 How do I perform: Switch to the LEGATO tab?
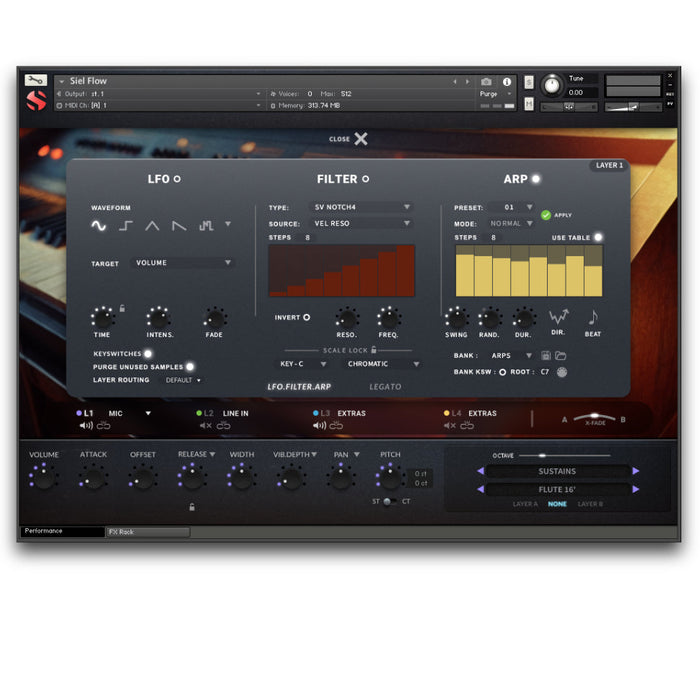click(x=385, y=387)
